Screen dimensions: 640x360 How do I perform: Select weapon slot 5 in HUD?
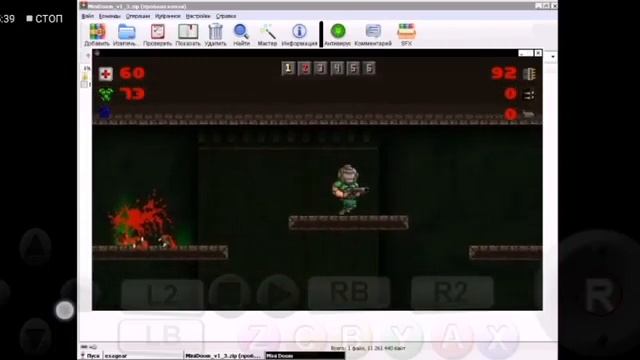(x=353, y=68)
